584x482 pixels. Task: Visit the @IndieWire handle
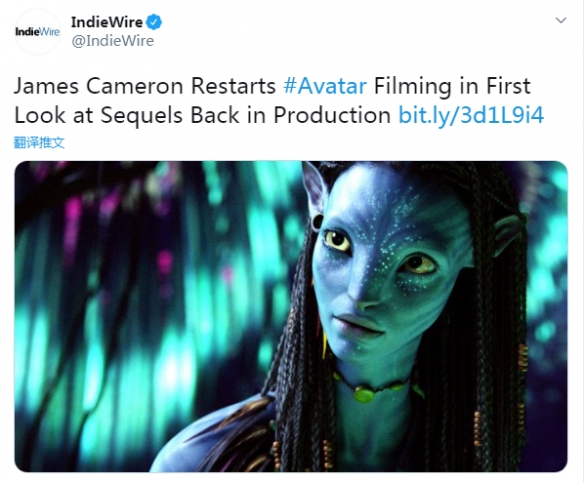pos(112,41)
